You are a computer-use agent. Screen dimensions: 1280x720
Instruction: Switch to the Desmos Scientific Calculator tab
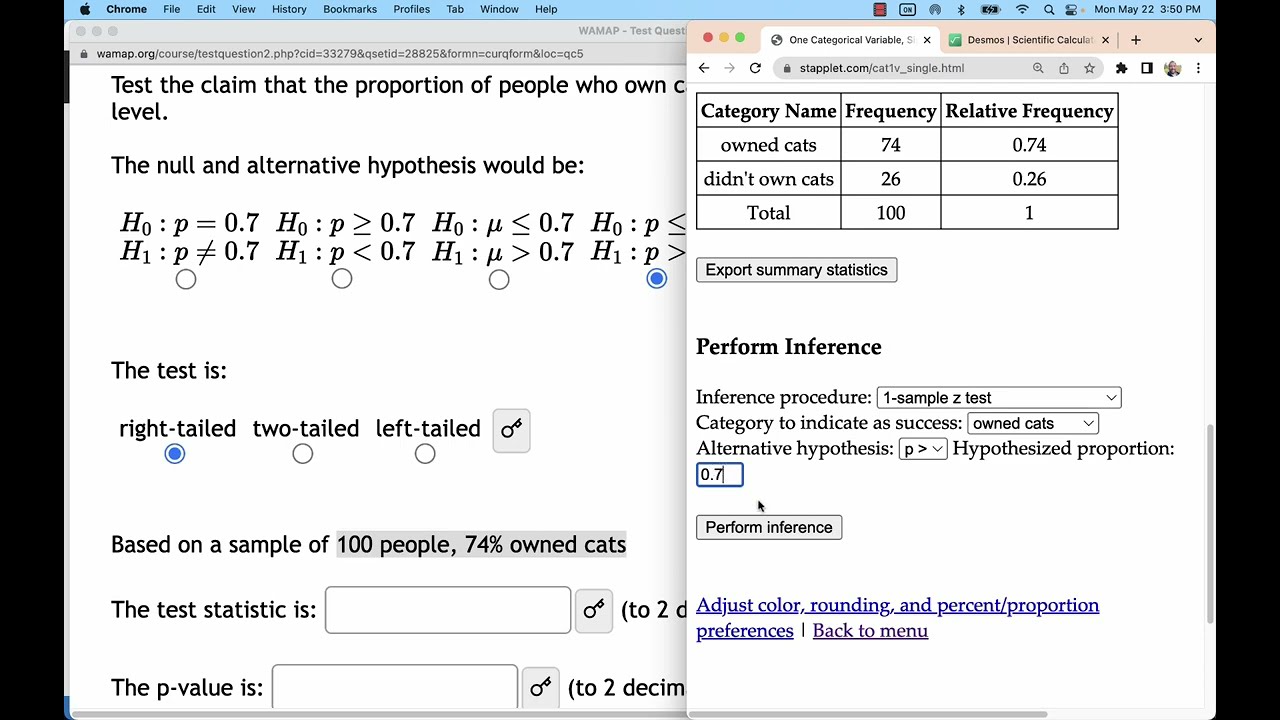pyautogui.click(x=1028, y=40)
